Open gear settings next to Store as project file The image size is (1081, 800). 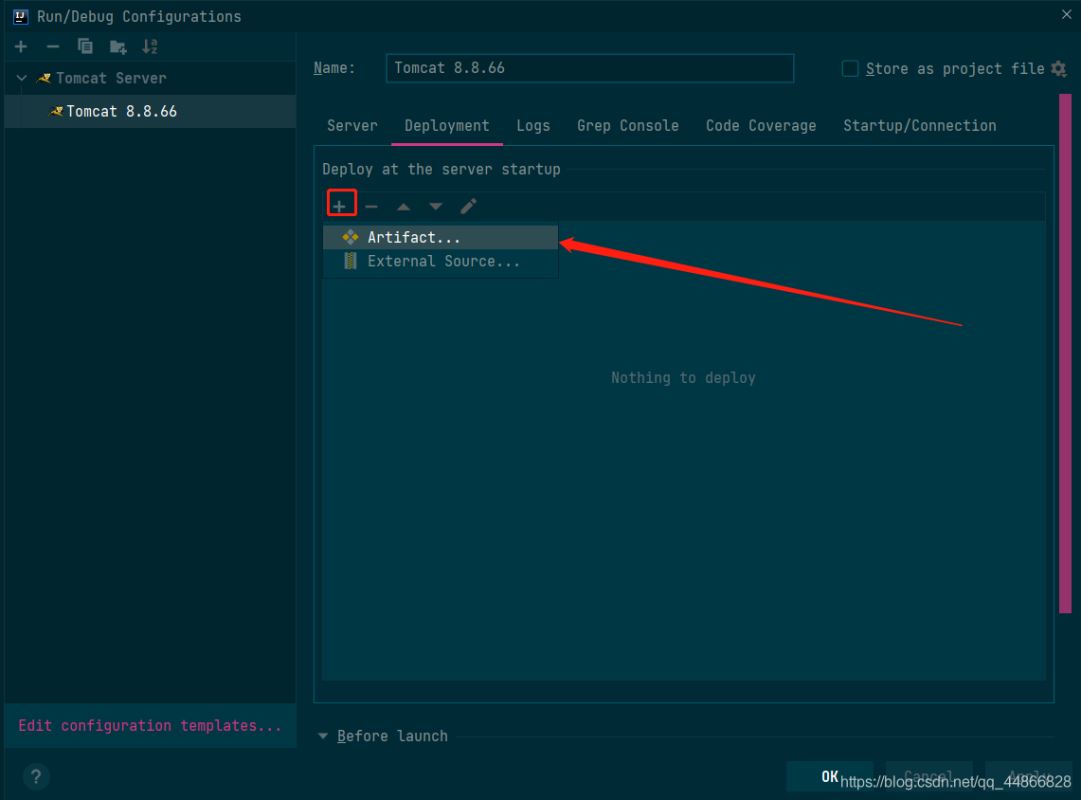coord(1059,69)
